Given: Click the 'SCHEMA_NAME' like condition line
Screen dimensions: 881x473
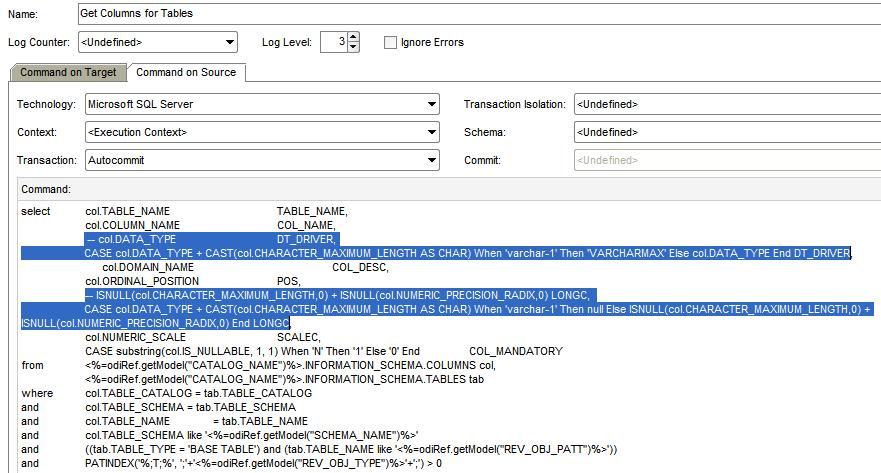Looking at the screenshot, I should pyautogui.click(x=252, y=436).
